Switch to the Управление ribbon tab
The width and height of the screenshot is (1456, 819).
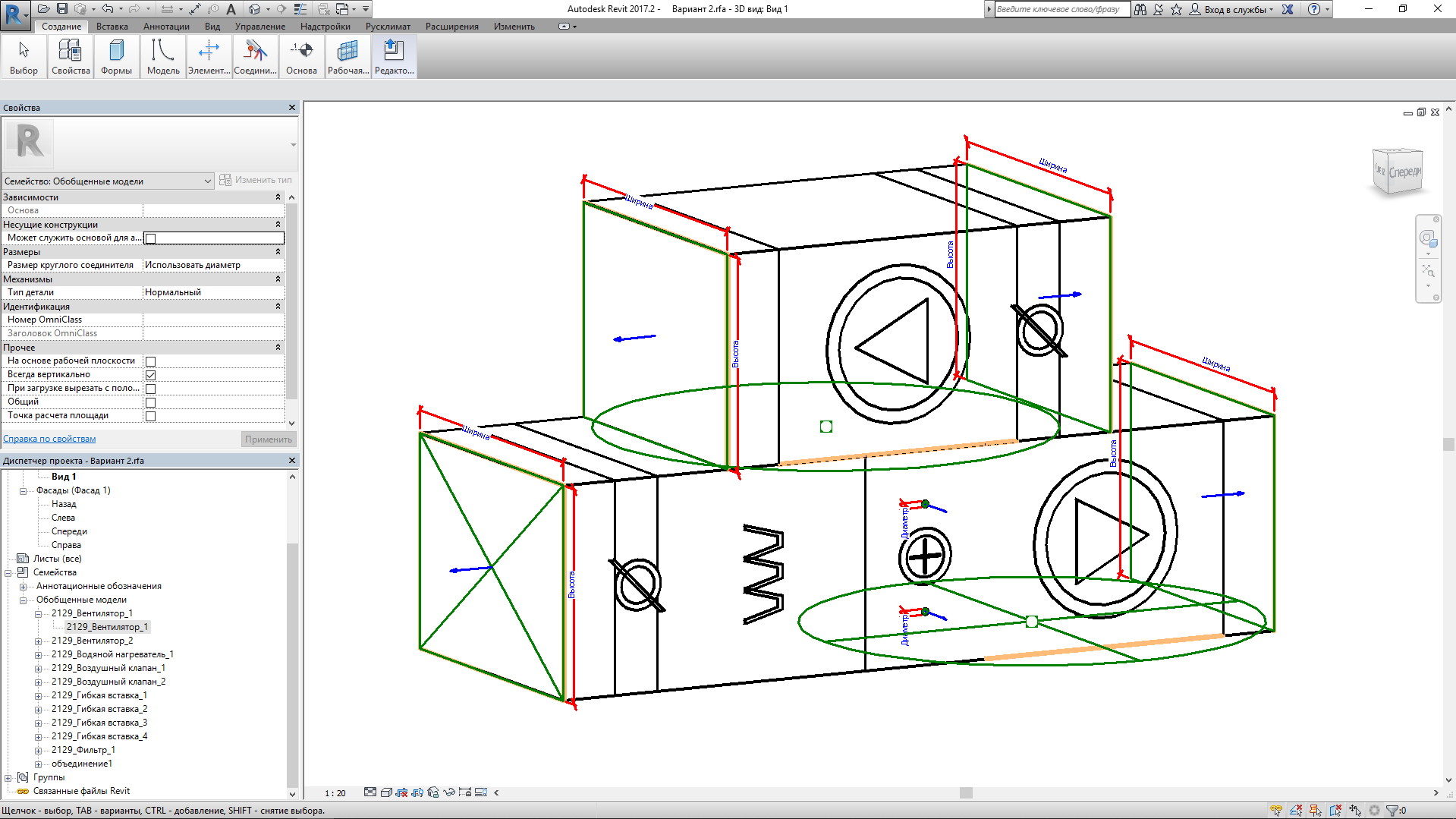point(260,27)
